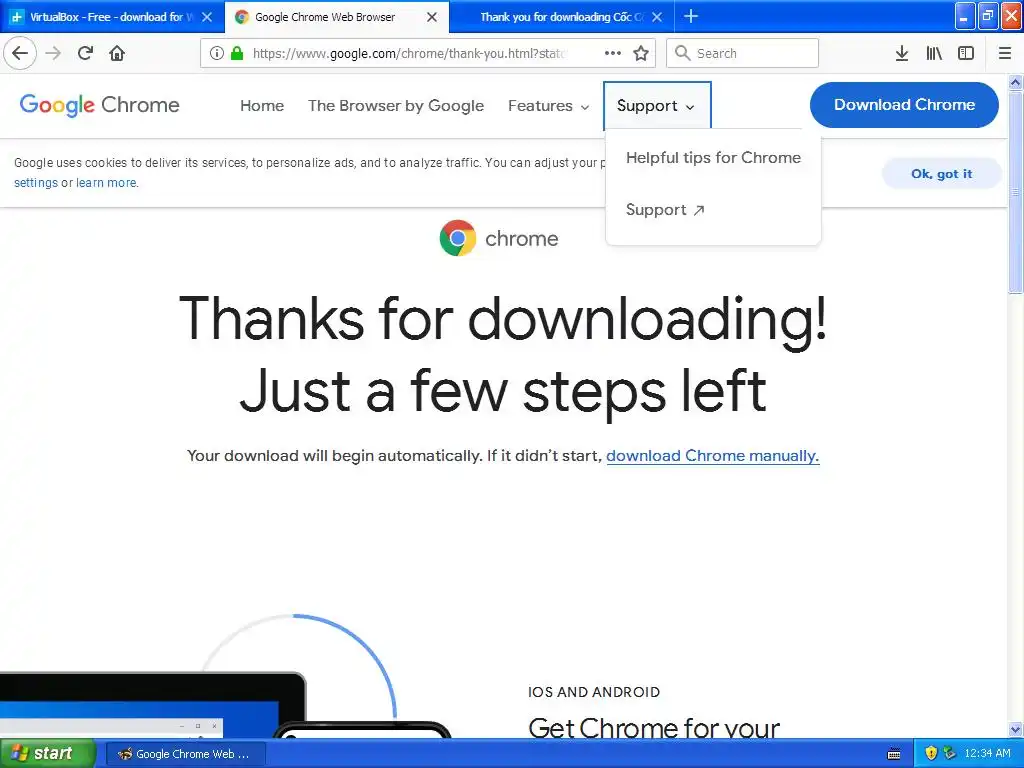Accept cookies with Ok, got it
The image size is (1024, 768).
pos(941,174)
